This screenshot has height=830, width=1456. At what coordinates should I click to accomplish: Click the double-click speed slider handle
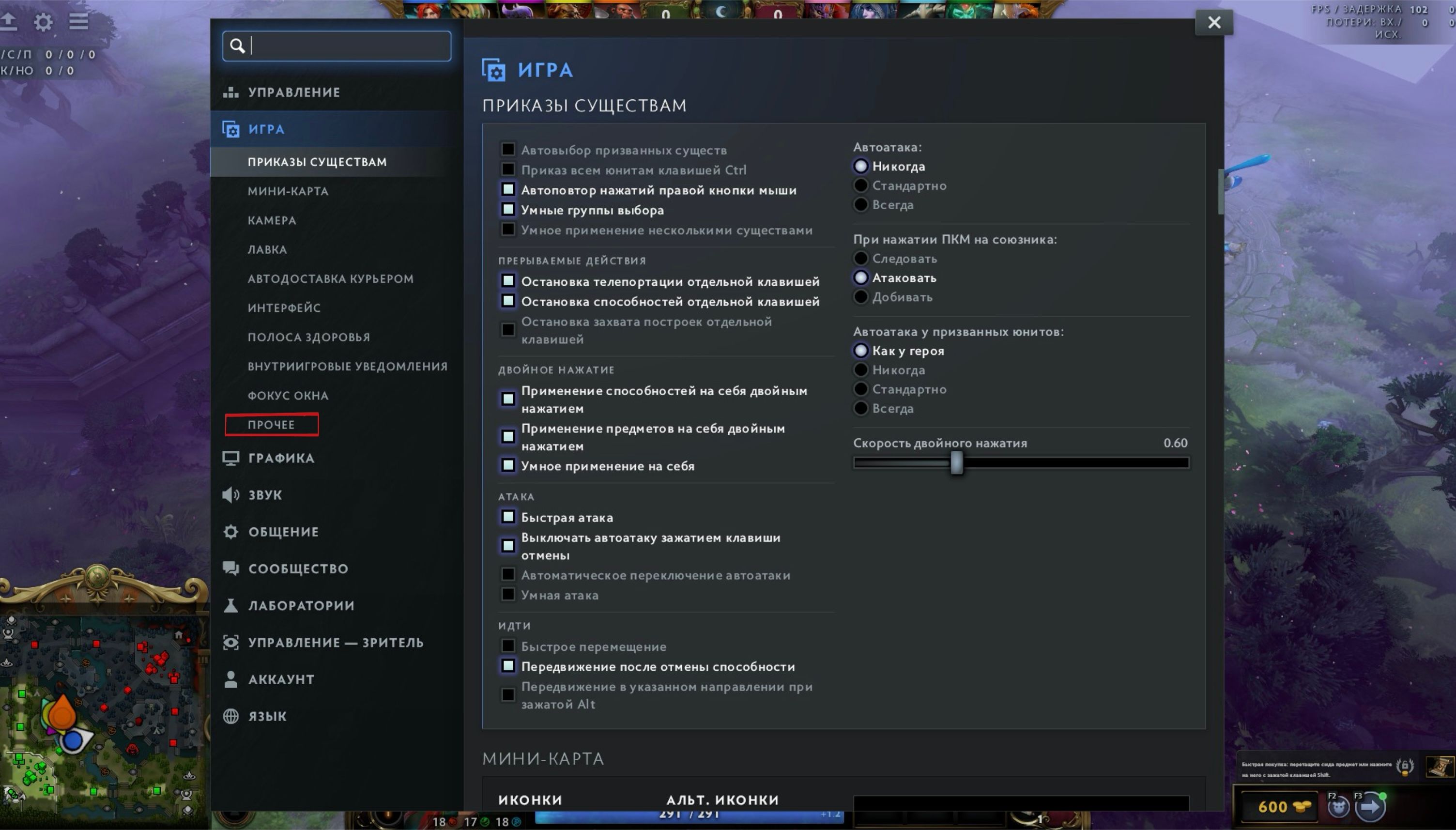[956, 463]
